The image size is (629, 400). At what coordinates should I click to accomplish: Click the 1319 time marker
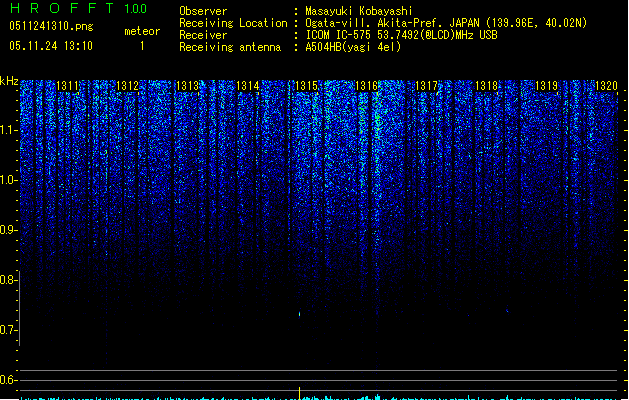[x=546, y=86]
